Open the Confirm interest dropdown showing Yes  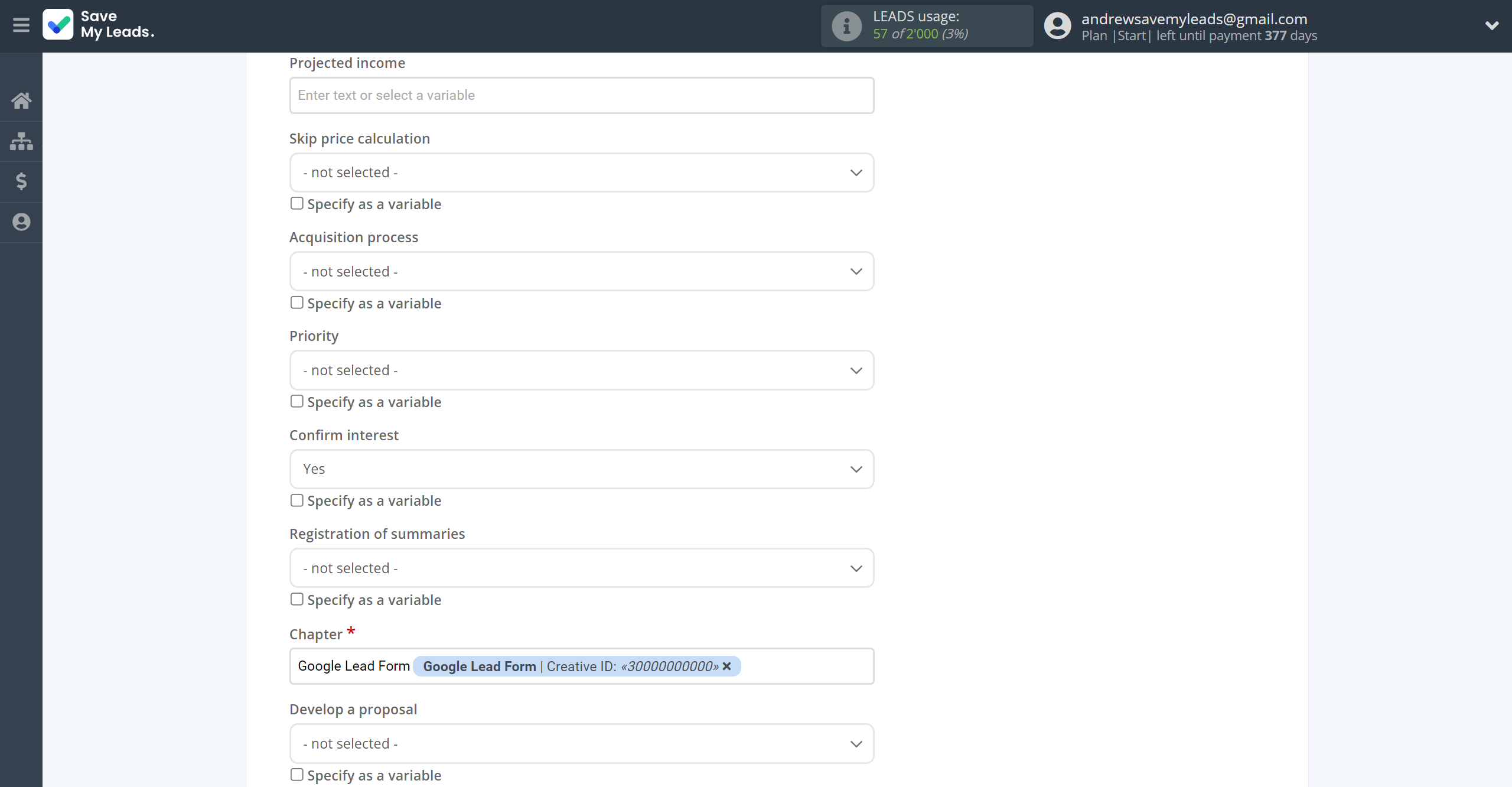coord(582,469)
